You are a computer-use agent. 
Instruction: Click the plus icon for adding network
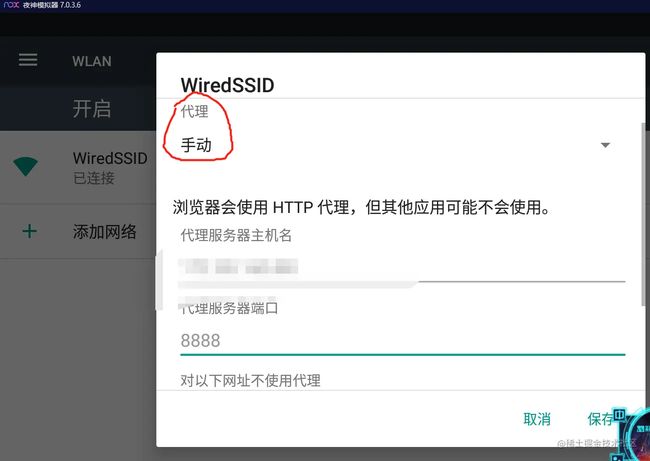pos(29,231)
